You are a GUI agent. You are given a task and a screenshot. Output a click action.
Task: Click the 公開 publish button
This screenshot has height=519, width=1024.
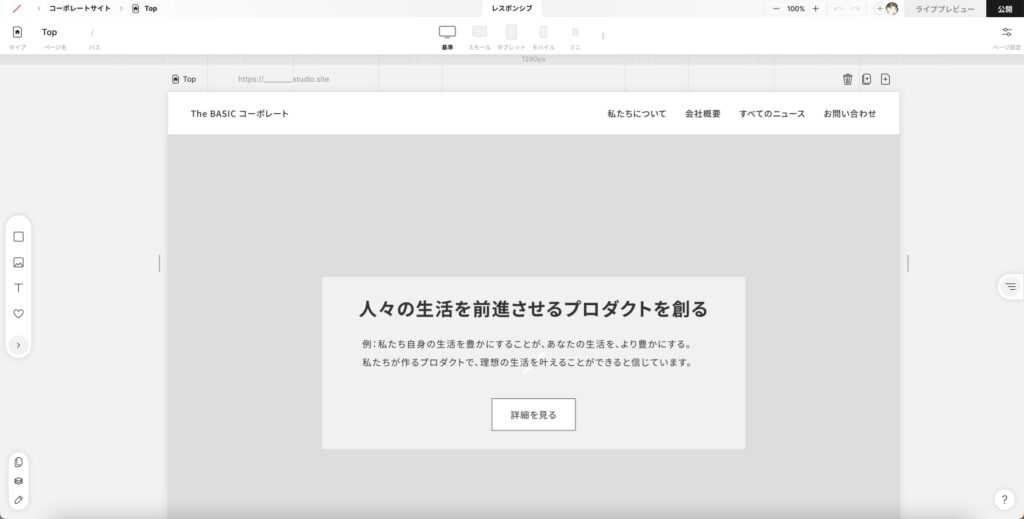[1005, 8]
